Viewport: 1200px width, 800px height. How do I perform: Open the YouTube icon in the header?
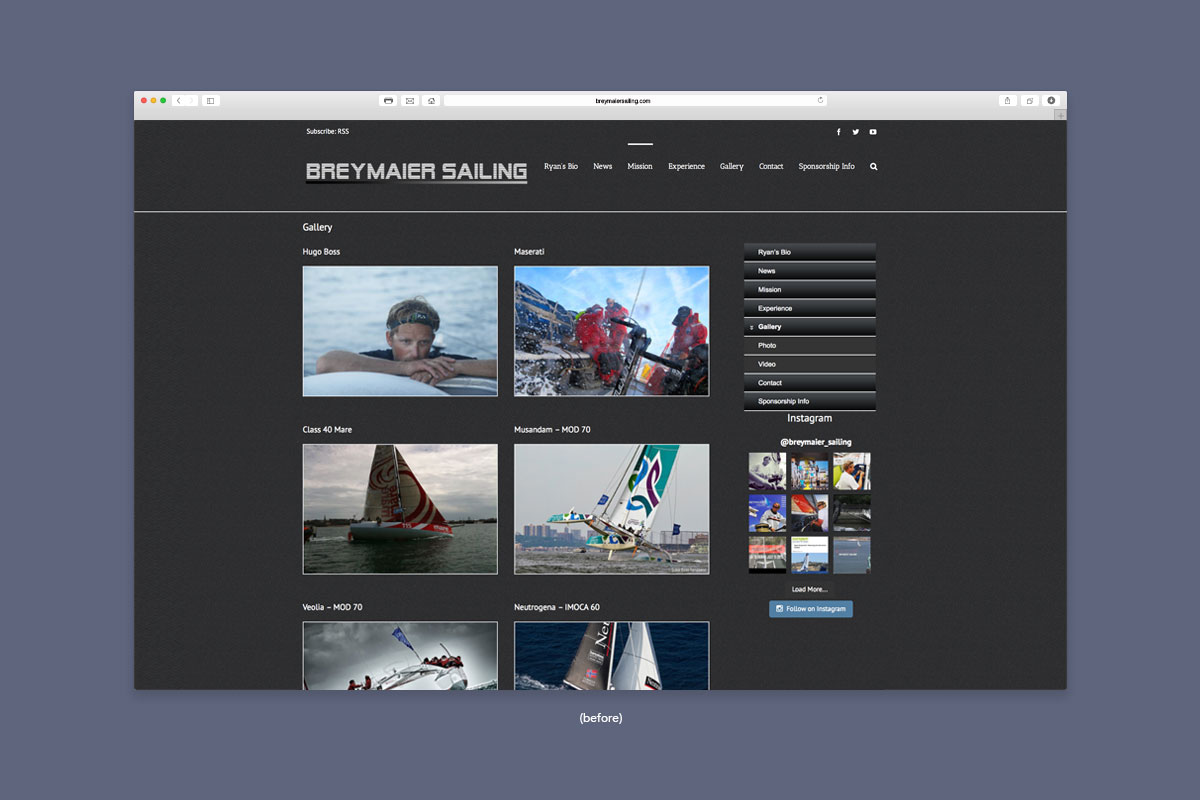pos(873,132)
